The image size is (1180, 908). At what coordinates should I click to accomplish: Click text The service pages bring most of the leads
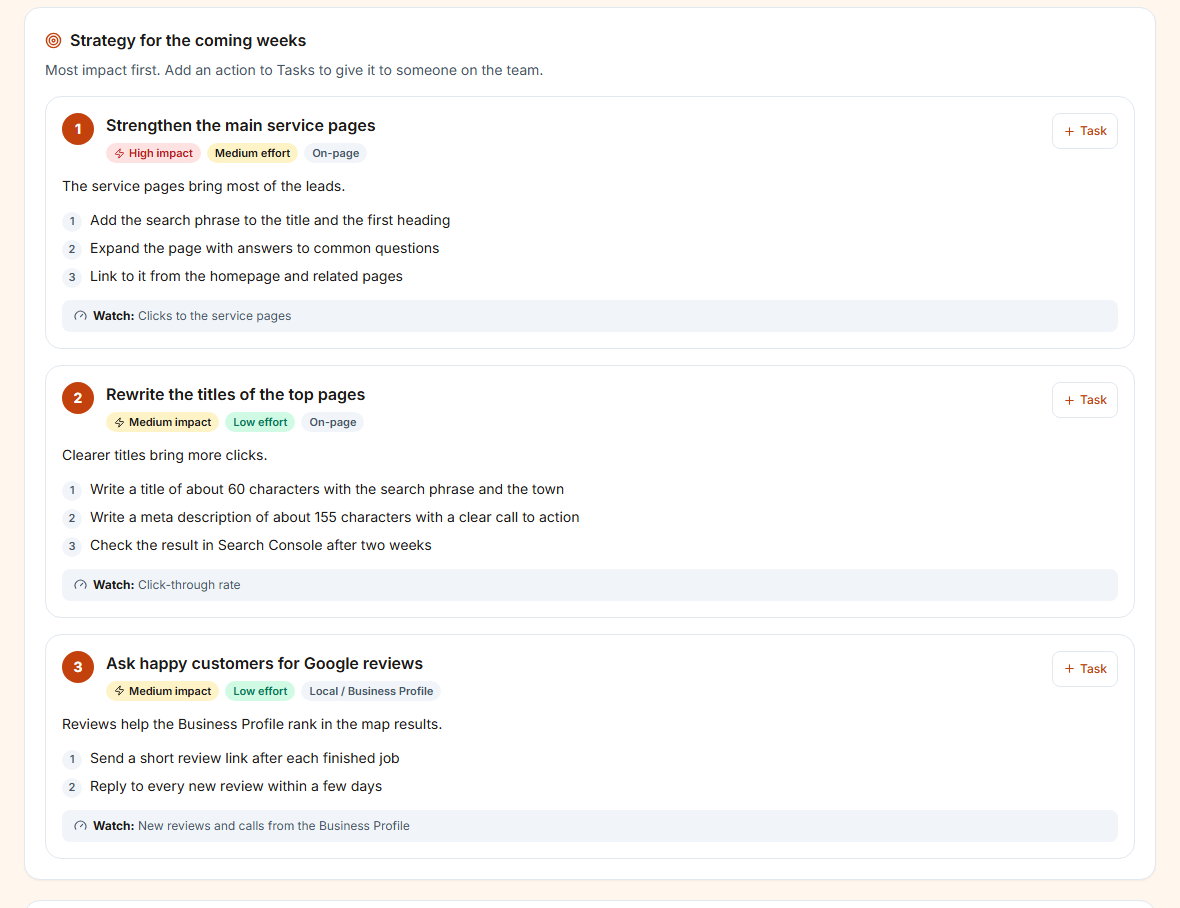point(204,186)
